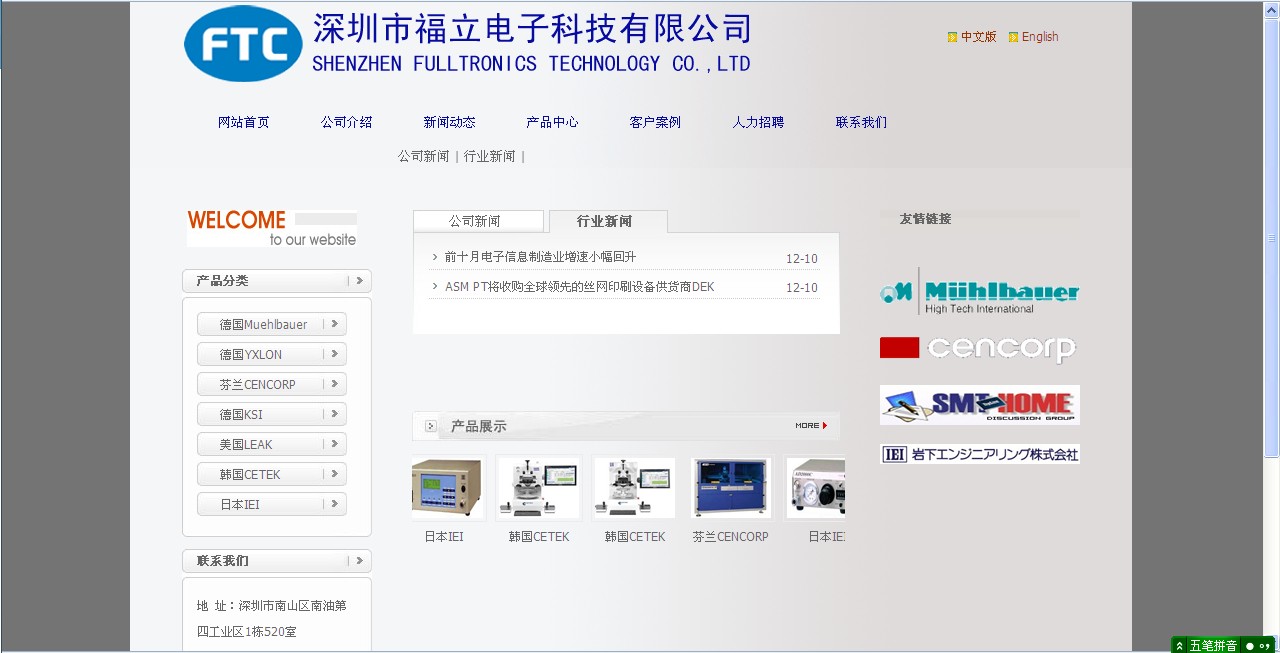Expand the 德国Muehlbauer category
Image resolution: width=1280 pixels, height=653 pixels.
pyautogui.click(x=335, y=324)
